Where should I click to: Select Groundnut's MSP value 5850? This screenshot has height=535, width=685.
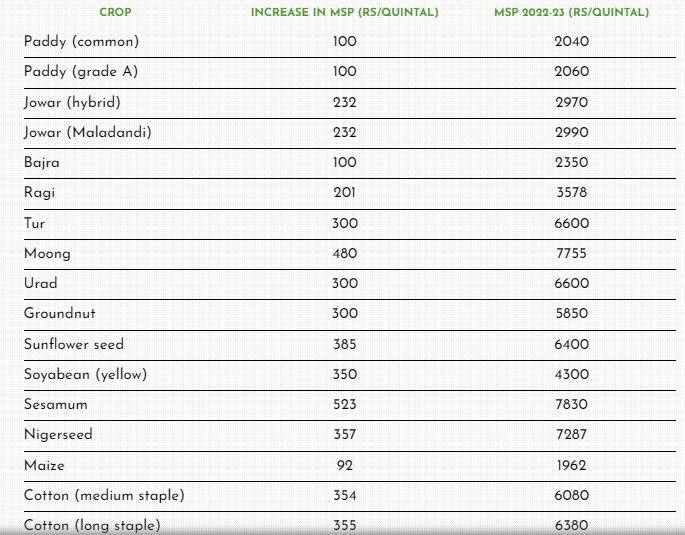(571, 314)
